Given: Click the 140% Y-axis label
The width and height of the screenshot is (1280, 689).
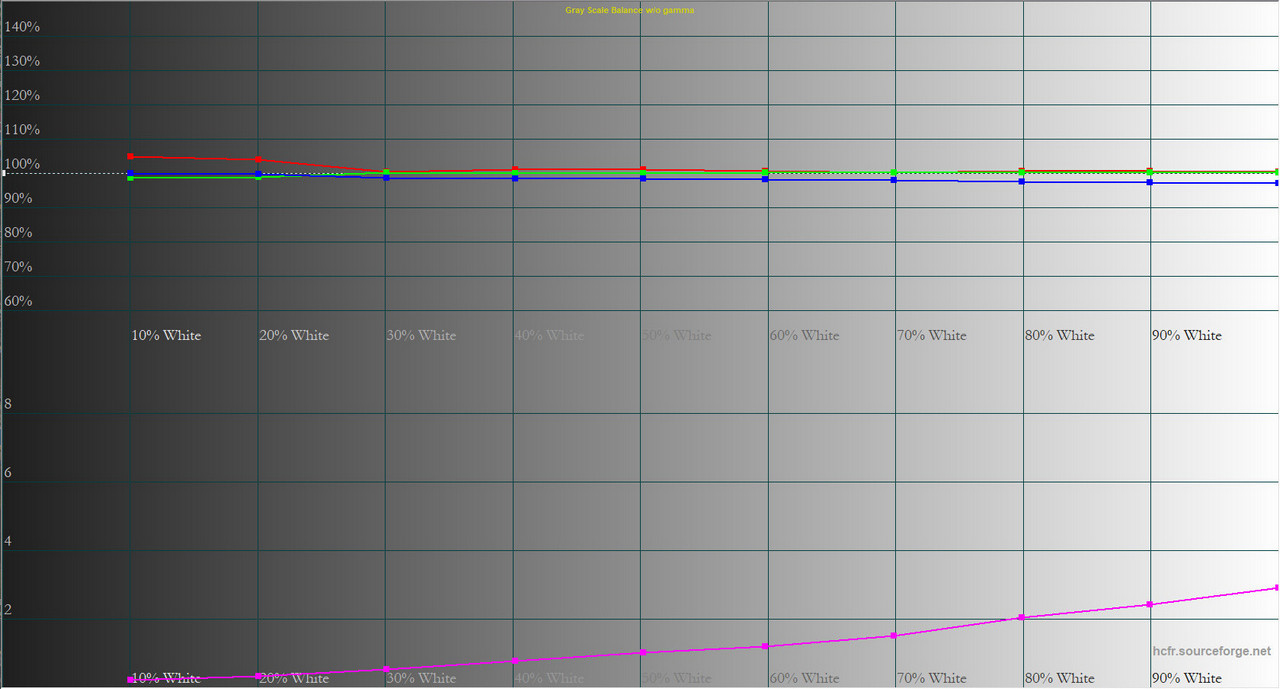Looking at the screenshot, I should point(22,27).
